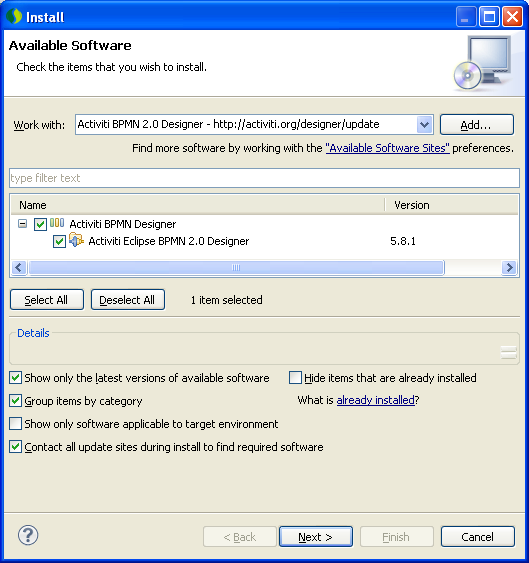Toggle Group items by category checkbox
The height and width of the screenshot is (563, 529).
tap(15, 401)
